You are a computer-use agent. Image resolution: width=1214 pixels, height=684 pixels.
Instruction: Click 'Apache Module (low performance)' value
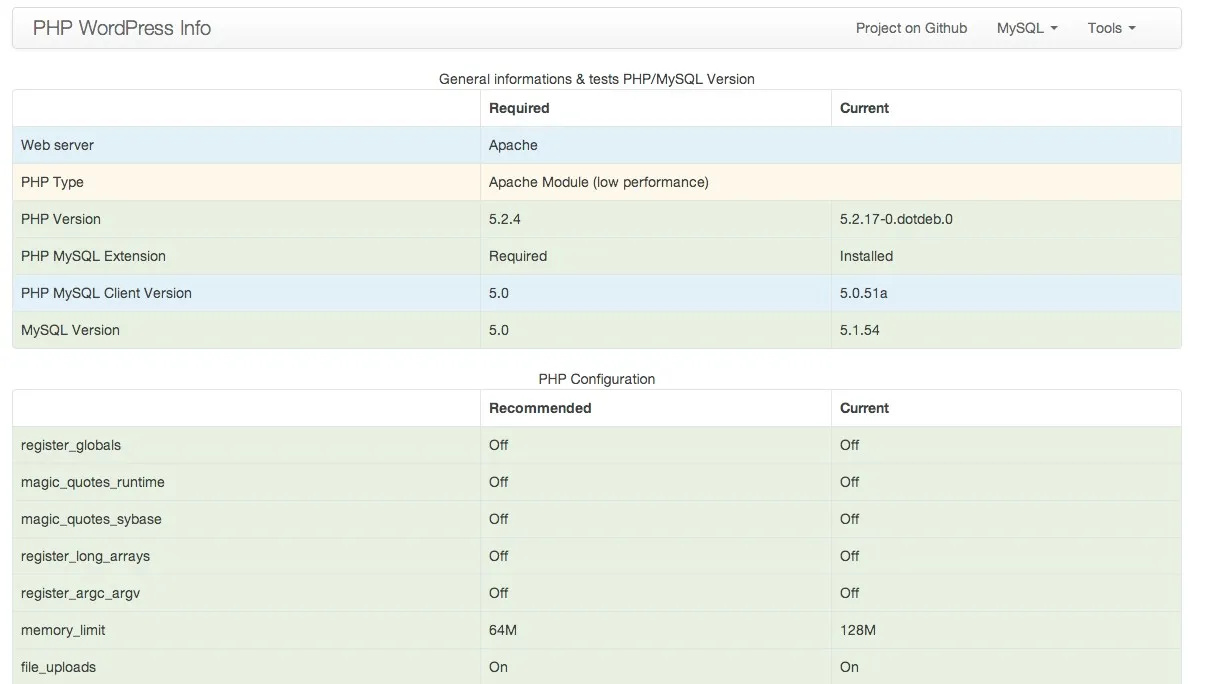pyautogui.click(x=599, y=182)
